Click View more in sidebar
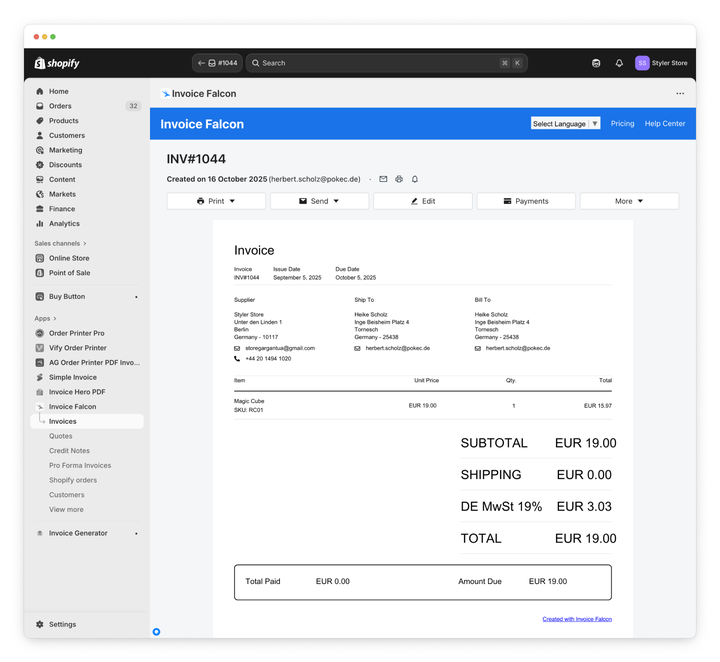 [66, 510]
